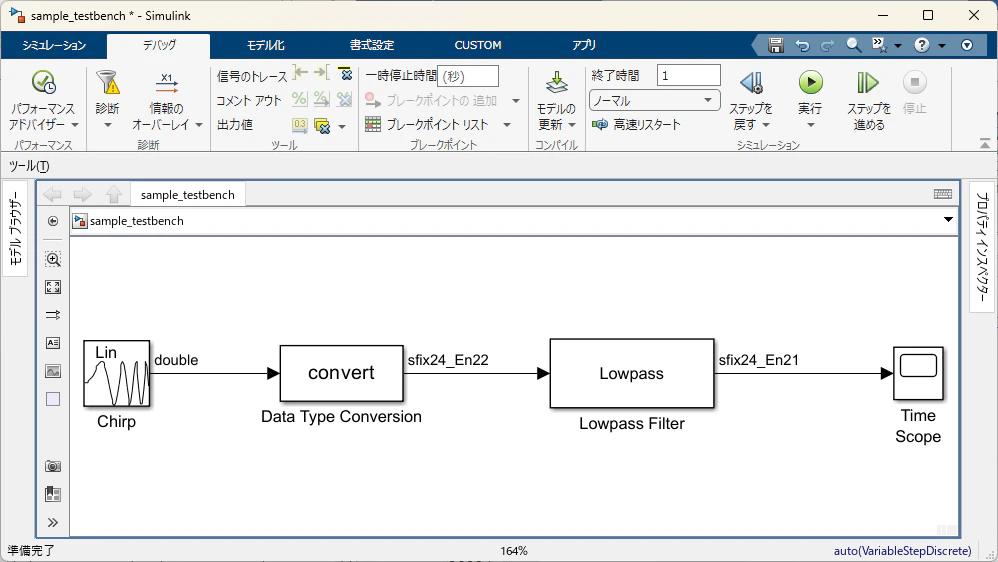Viewport: 998px width, 562px height.
Task: Click the Diagnostics funnel warning icon
Action: click(x=107, y=83)
